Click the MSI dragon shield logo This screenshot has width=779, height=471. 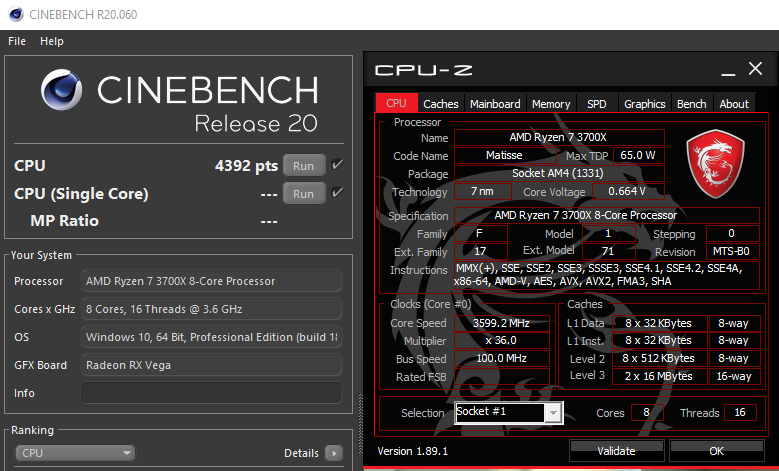[x=715, y=163]
